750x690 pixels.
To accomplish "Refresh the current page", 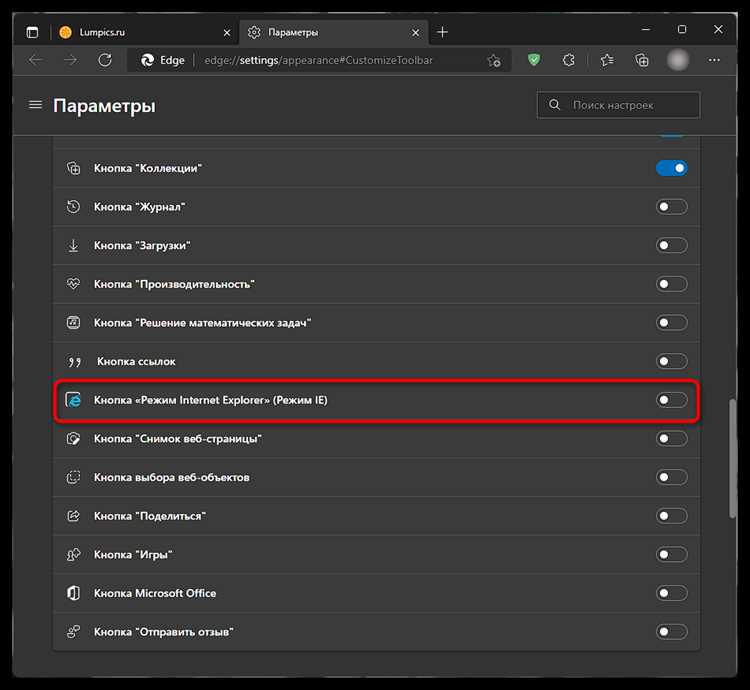I will (105, 60).
